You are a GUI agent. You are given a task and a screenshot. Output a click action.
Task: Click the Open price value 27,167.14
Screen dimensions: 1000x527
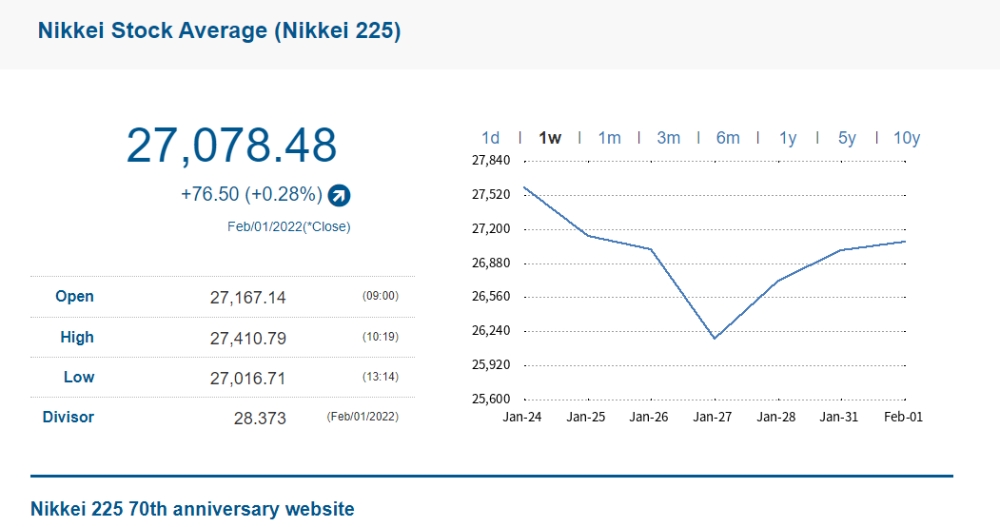point(248,297)
